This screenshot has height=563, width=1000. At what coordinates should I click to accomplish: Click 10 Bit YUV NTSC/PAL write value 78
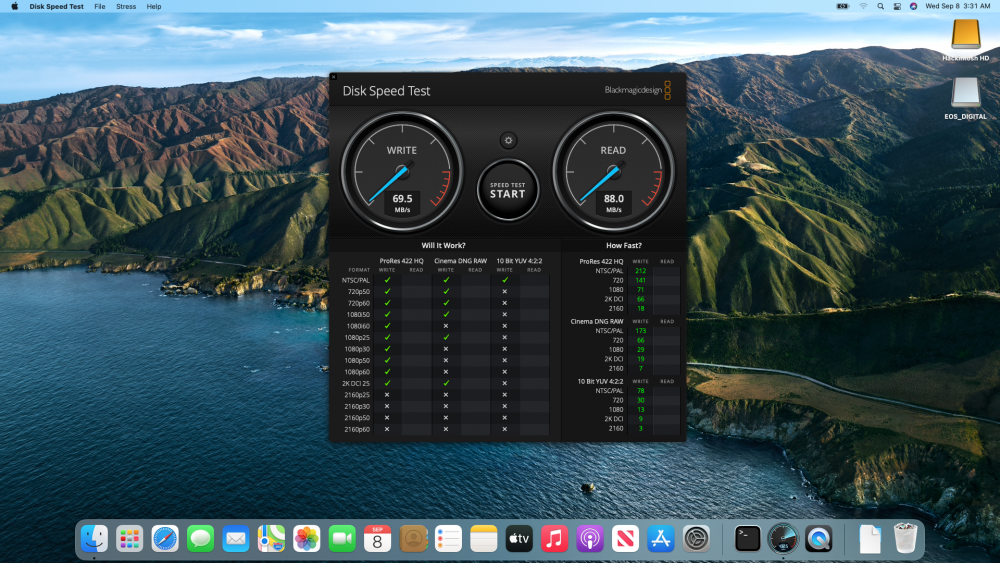[640, 391]
